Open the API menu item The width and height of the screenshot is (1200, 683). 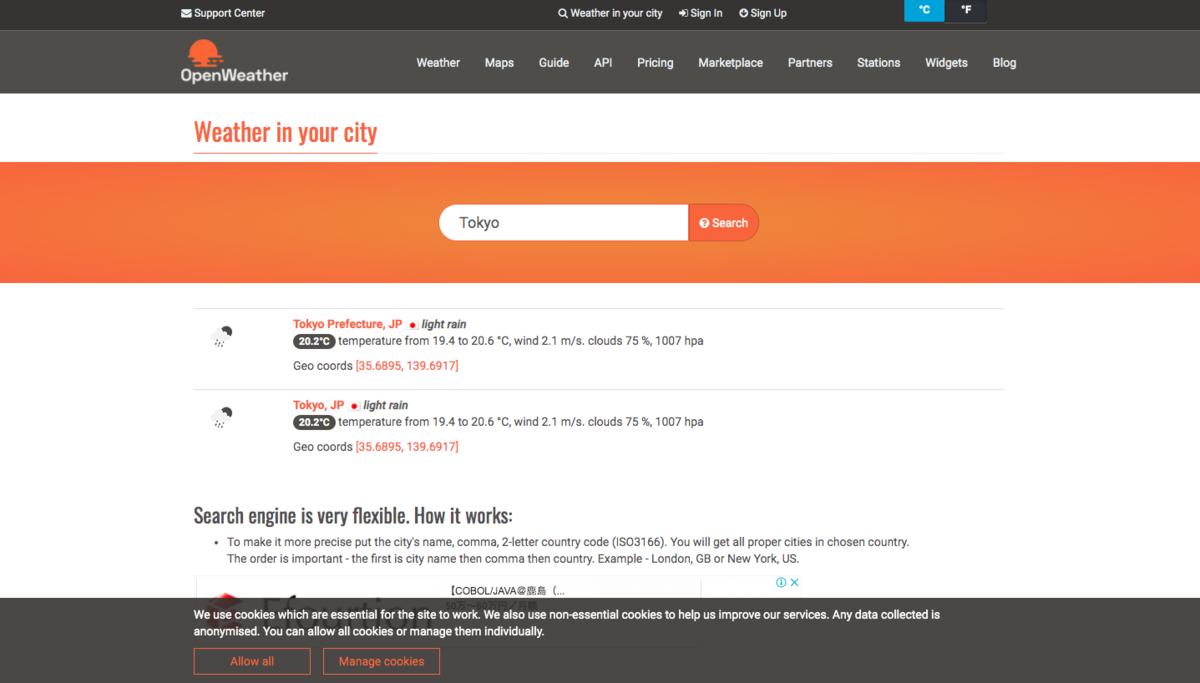[603, 62]
